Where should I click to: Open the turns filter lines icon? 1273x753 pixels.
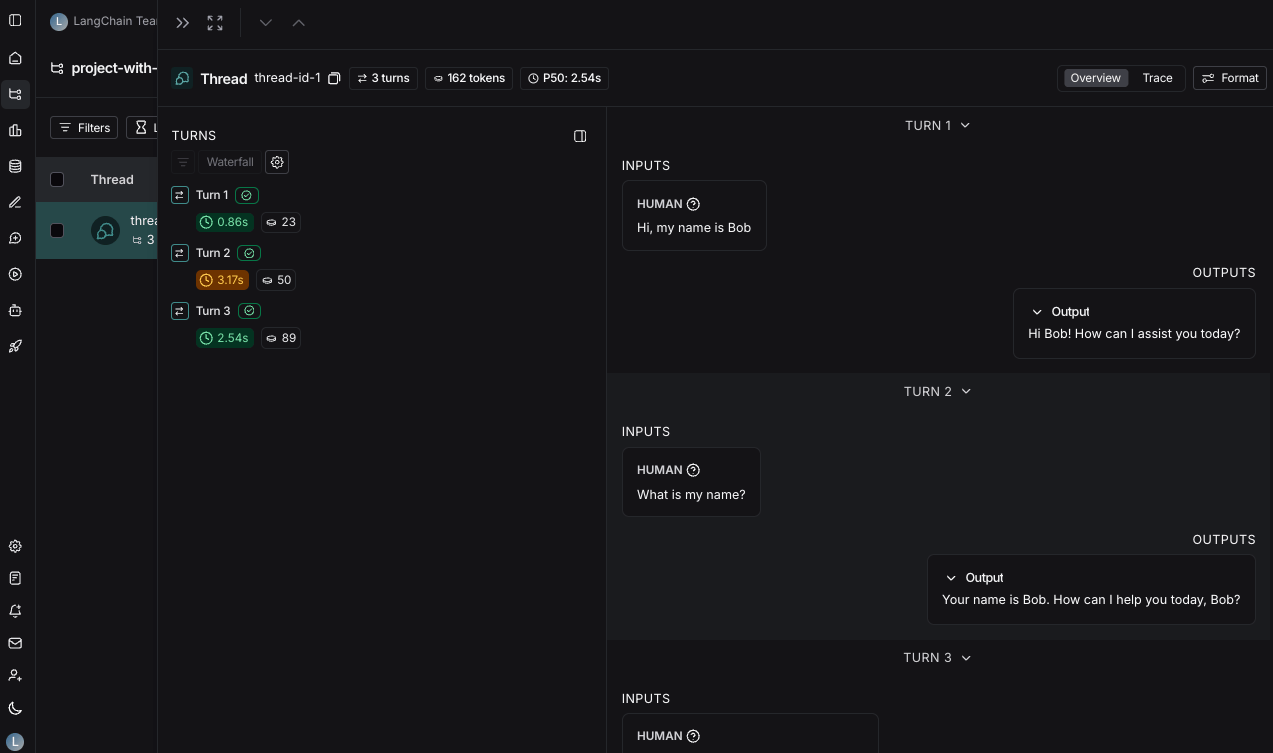(x=183, y=162)
